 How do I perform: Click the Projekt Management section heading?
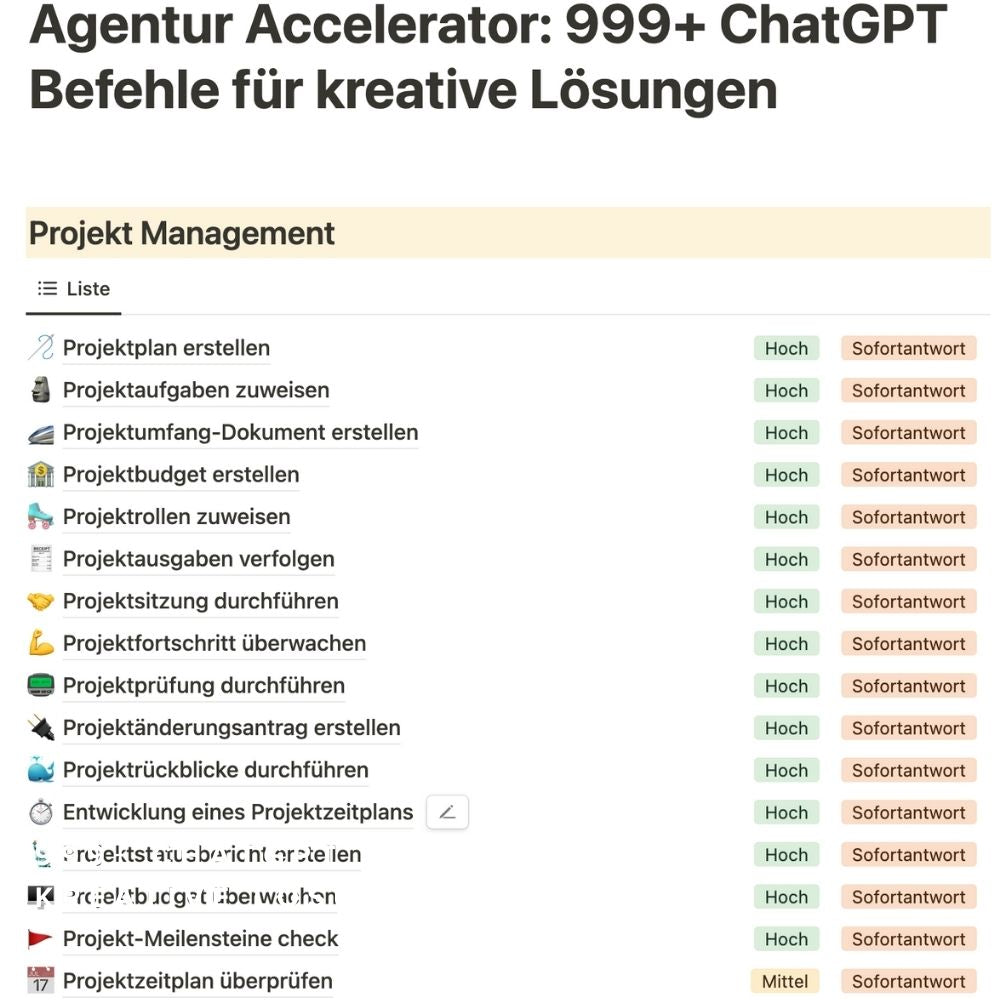(x=182, y=233)
